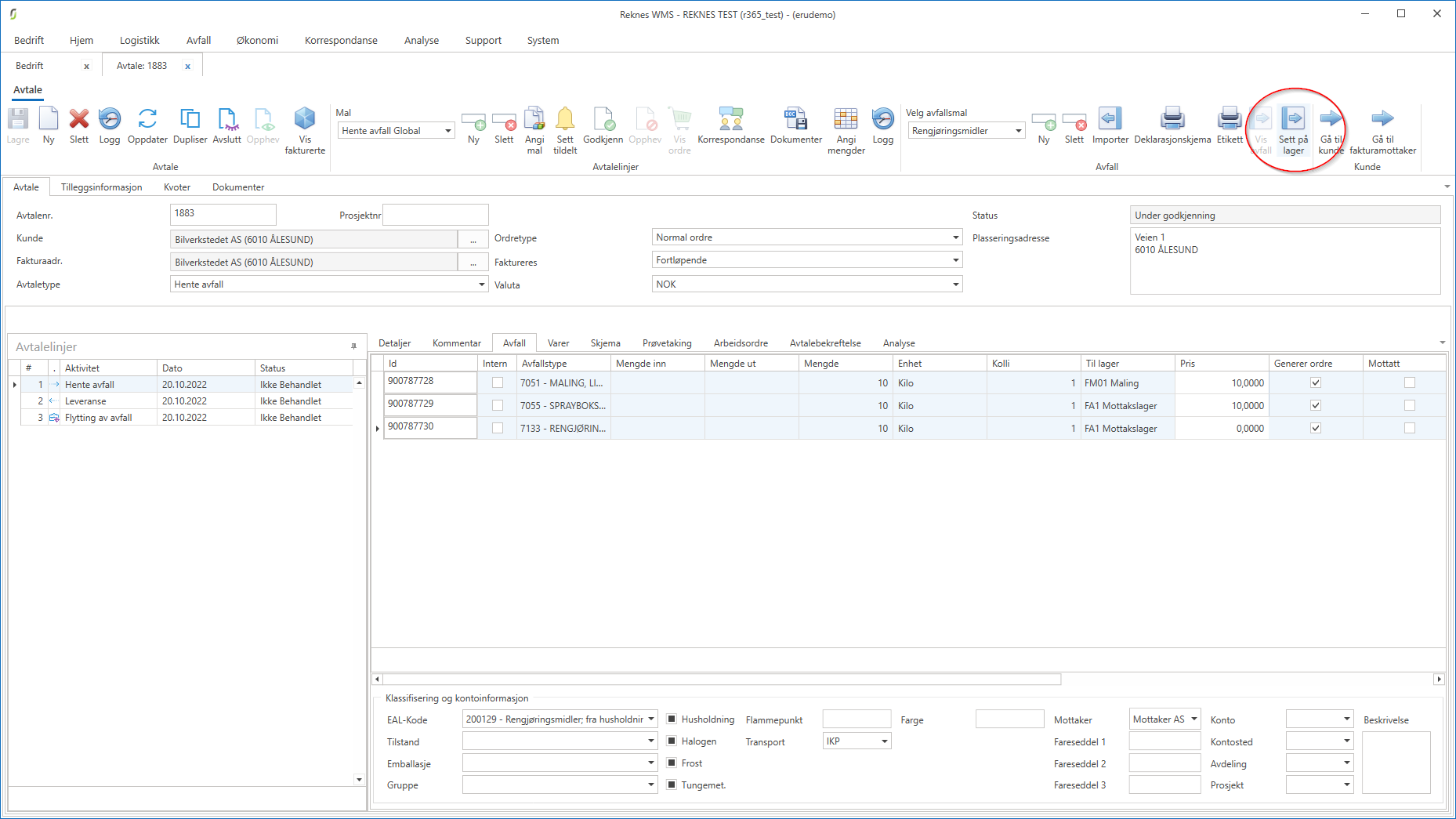This screenshot has width=1456, height=819.
Task: Switch to the Prøvetaking tab
Action: pyautogui.click(x=667, y=343)
